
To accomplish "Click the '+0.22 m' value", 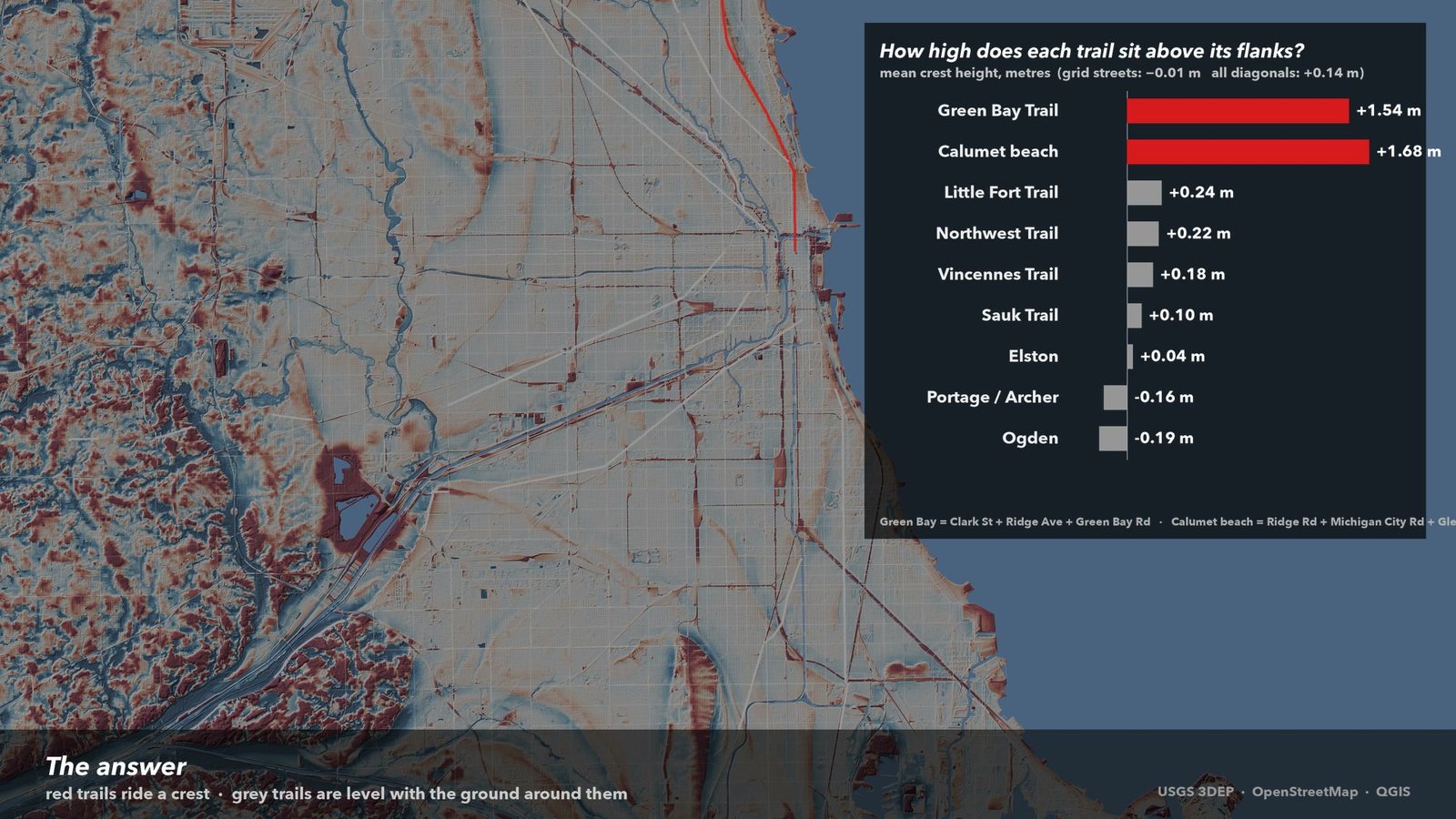I will point(1198,233).
